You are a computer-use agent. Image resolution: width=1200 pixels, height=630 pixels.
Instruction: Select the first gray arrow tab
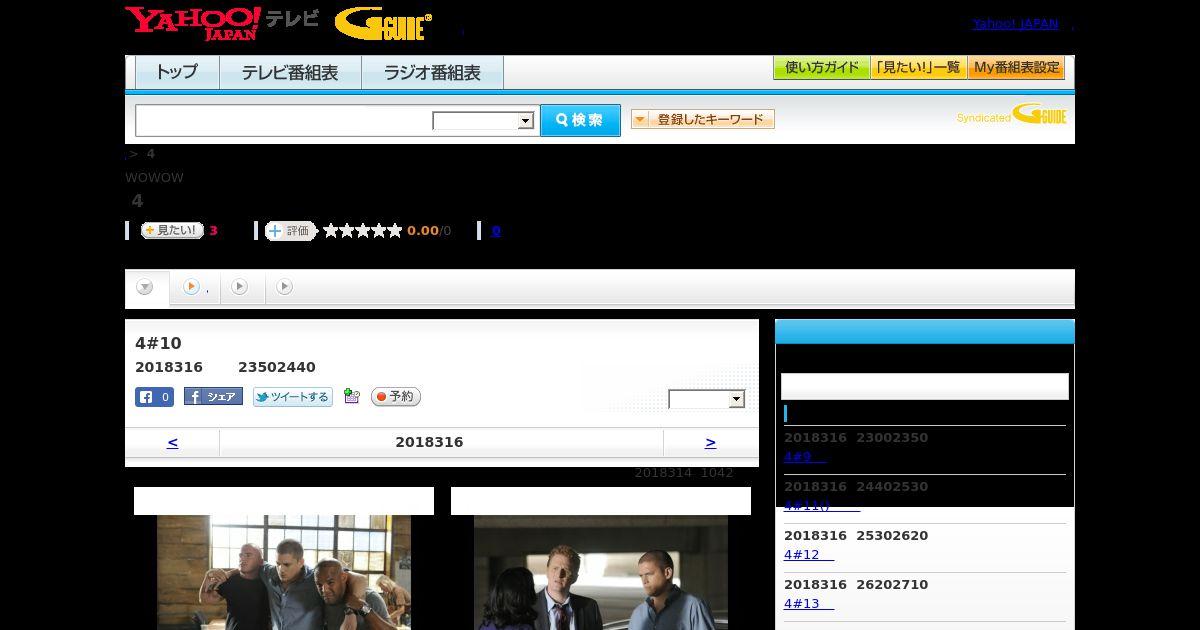click(145, 287)
